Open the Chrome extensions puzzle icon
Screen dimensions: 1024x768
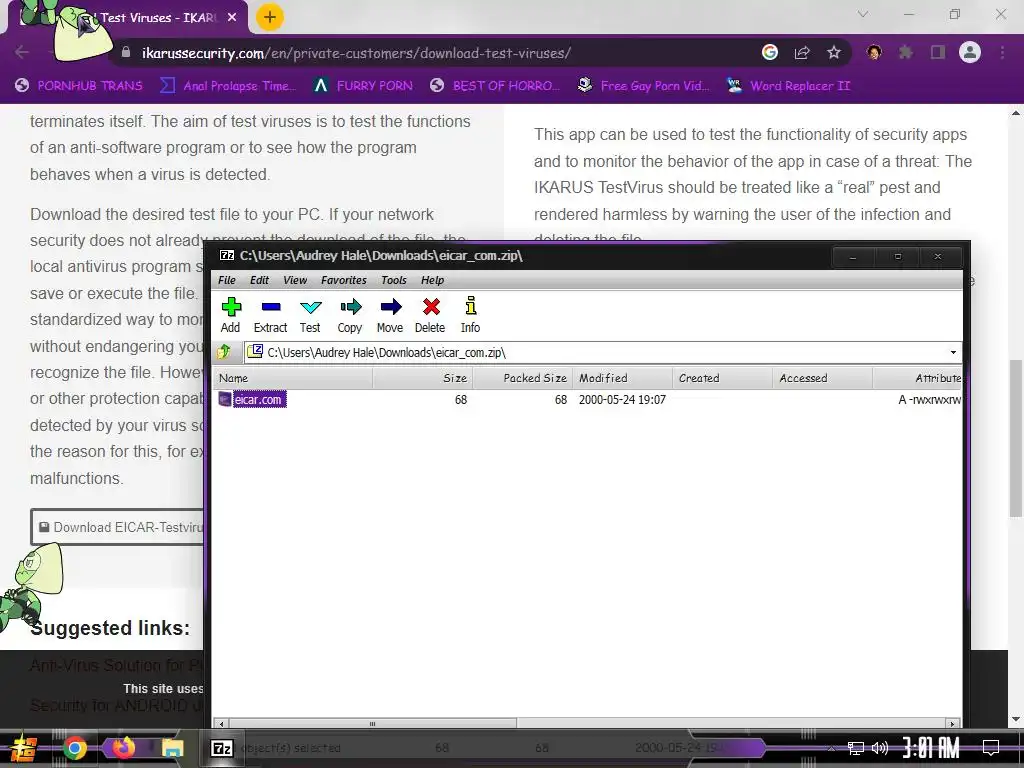coord(906,52)
